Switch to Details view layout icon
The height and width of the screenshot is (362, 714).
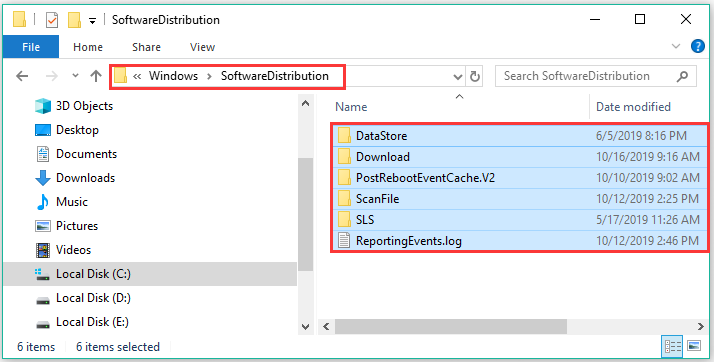672,347
